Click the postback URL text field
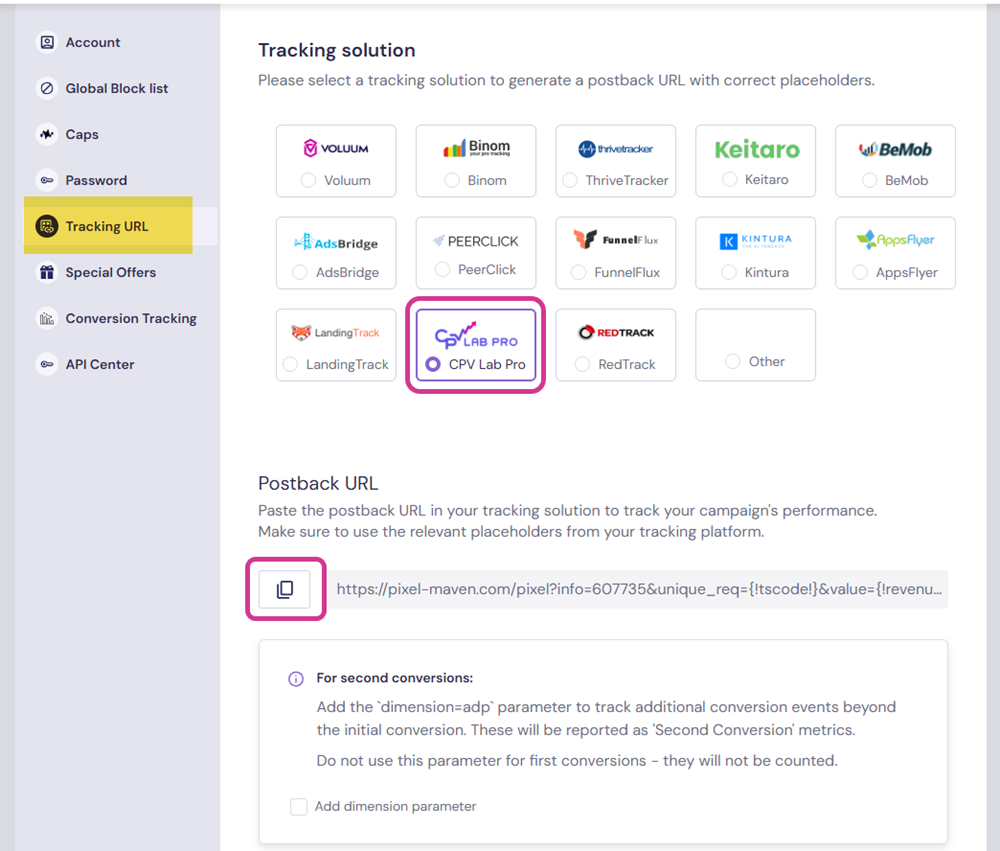This screenshot has height=851, width=1000. tap(640, 590)
